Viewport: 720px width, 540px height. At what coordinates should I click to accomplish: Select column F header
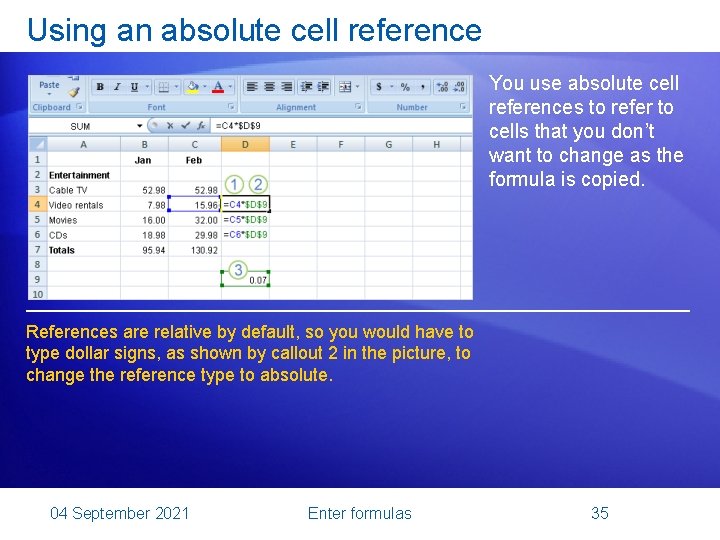341,145
